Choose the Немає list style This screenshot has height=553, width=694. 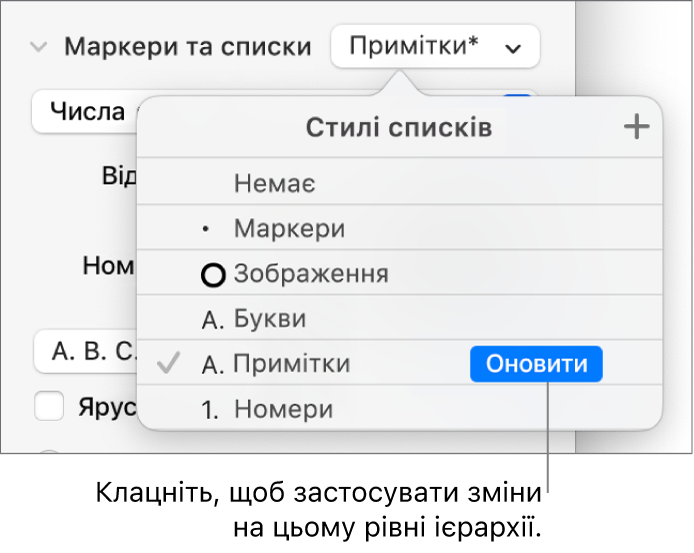400,182
